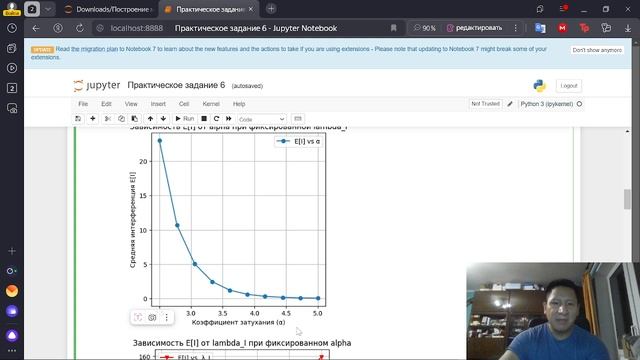Open the more options dots on plot toolbar
Viewport: 640px width, 360px height.
(167, 317)
